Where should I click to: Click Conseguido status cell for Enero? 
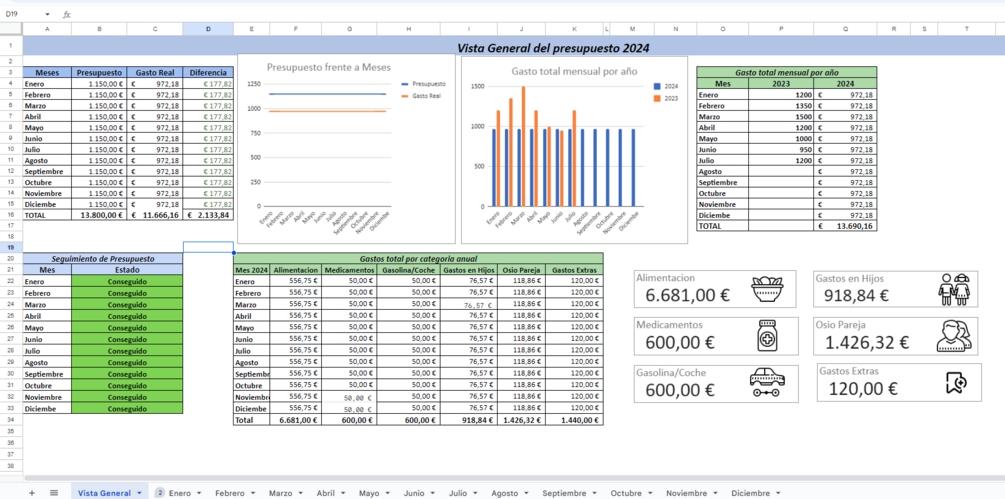click(127, 281)
